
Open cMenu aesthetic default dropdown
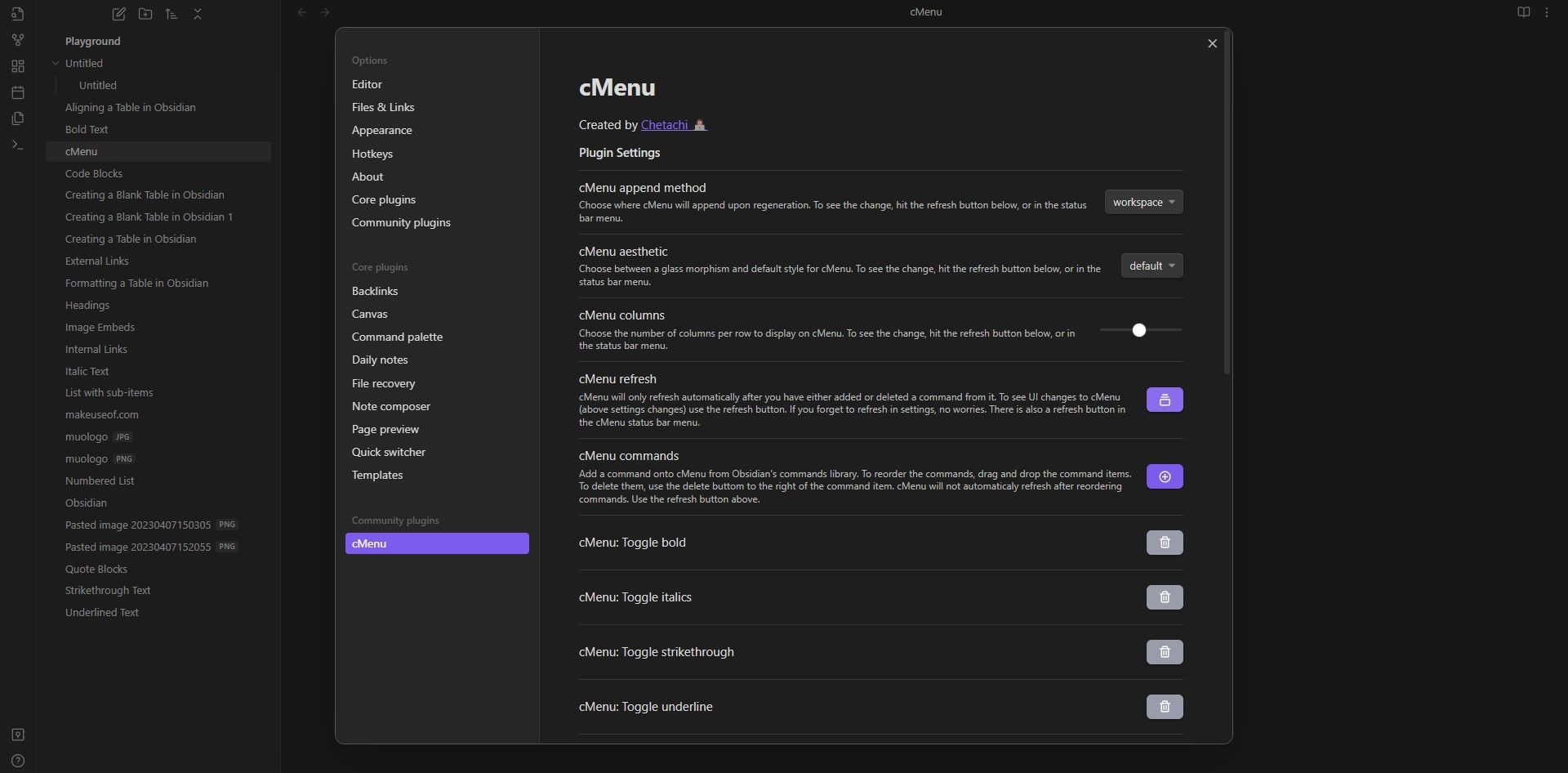click(x=1151, y=266)
